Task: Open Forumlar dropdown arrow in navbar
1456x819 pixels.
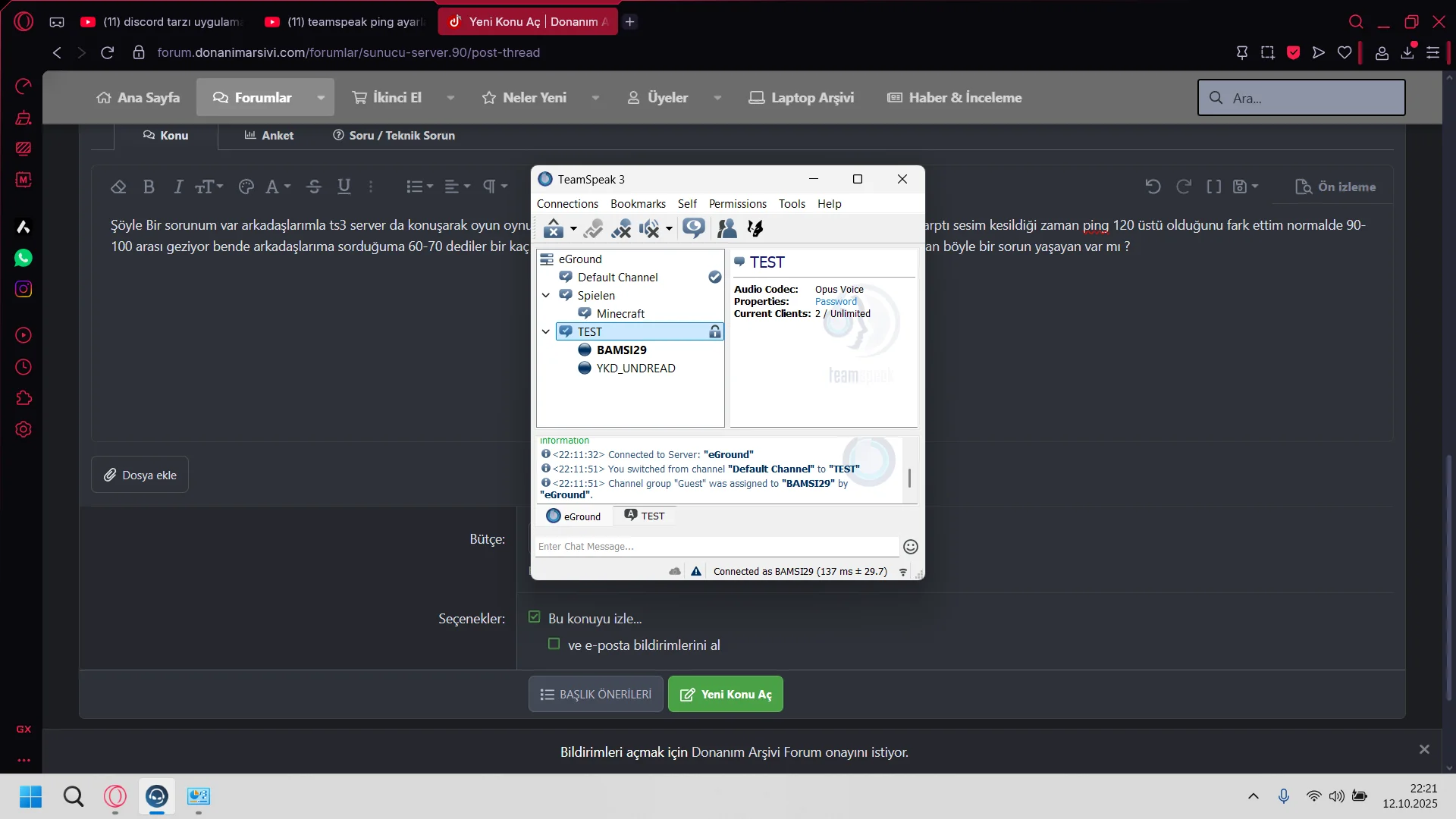Action: pos(321,98)
